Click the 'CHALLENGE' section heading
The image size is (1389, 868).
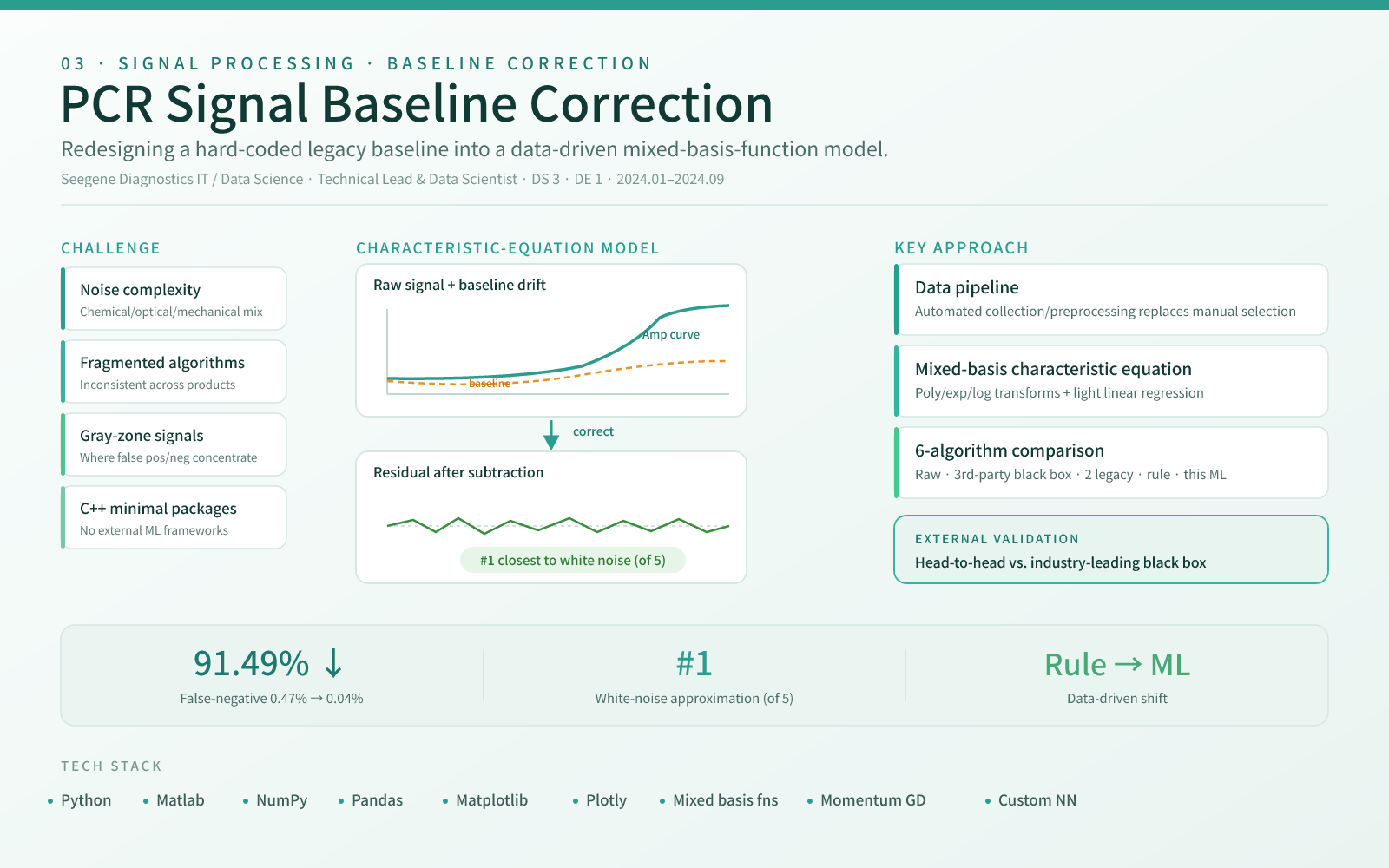tap(111, 248)
